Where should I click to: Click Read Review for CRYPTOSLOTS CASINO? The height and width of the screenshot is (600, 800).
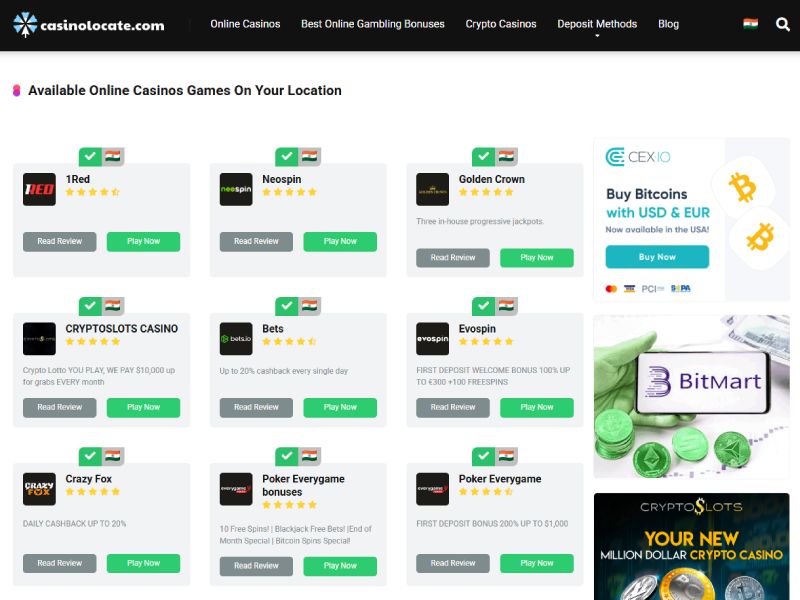60,407
